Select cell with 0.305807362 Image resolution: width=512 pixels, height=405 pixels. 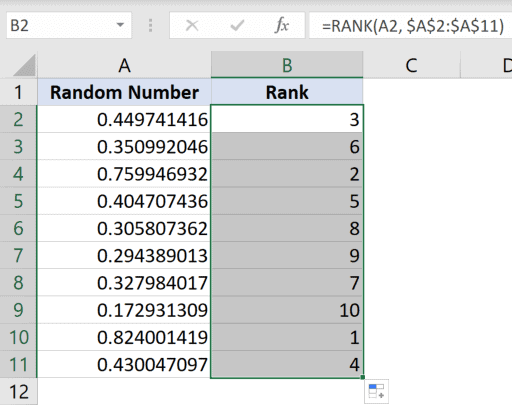pyautogui.click(x=124, y=228)
